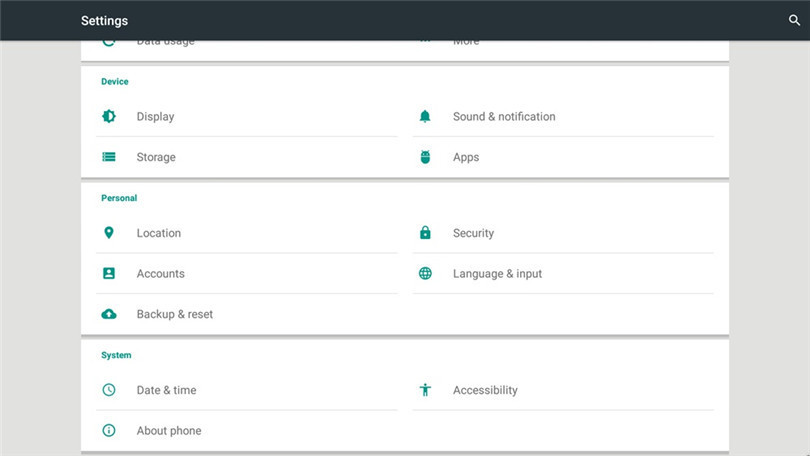Click the Security padlock icon
Image resolution: width=810 pixels, height=456 pixels.
click(x=425, y=233)
